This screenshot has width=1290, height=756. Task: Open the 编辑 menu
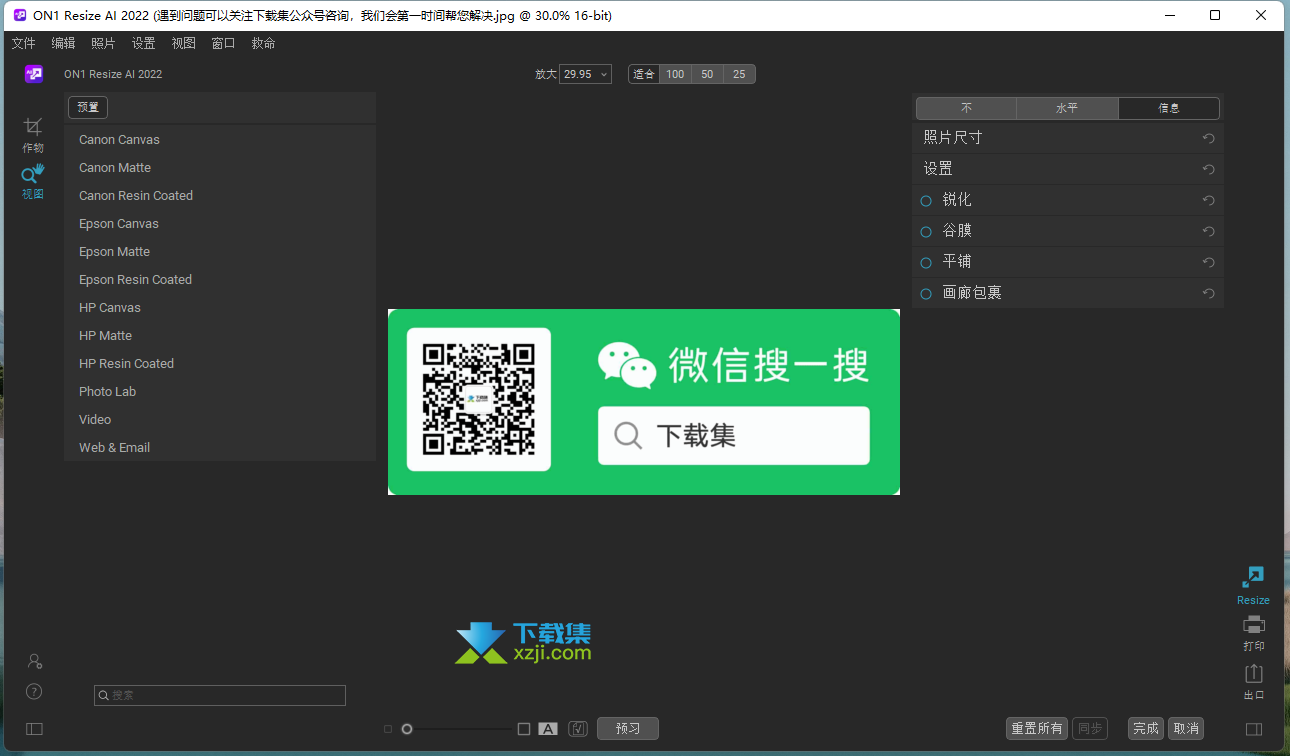coord(63,43)
